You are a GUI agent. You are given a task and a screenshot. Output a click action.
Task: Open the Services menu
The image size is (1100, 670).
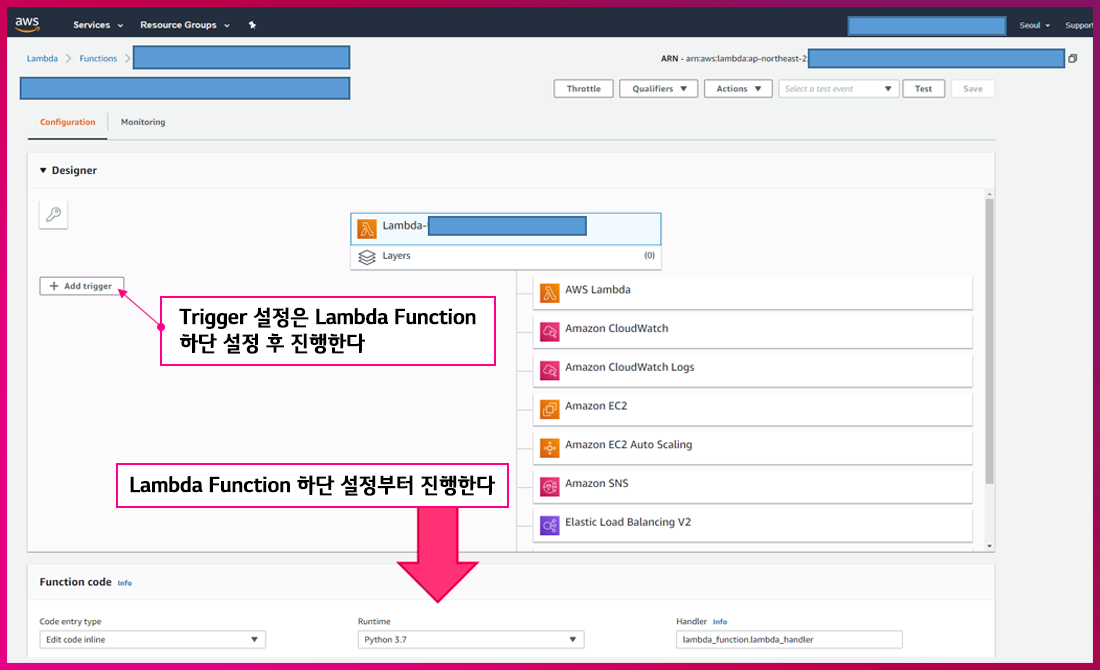tap(98, 25)
